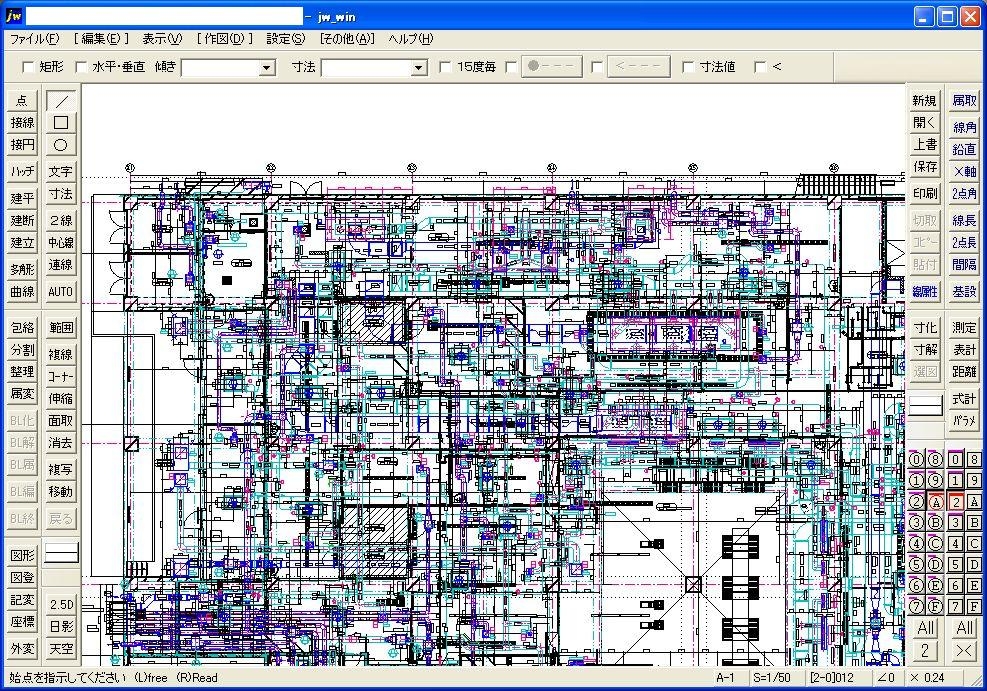The height and width of the screenshot is (691, 987).
Task: Activate AUTO mode tool
Action: (x=61, y=291)
